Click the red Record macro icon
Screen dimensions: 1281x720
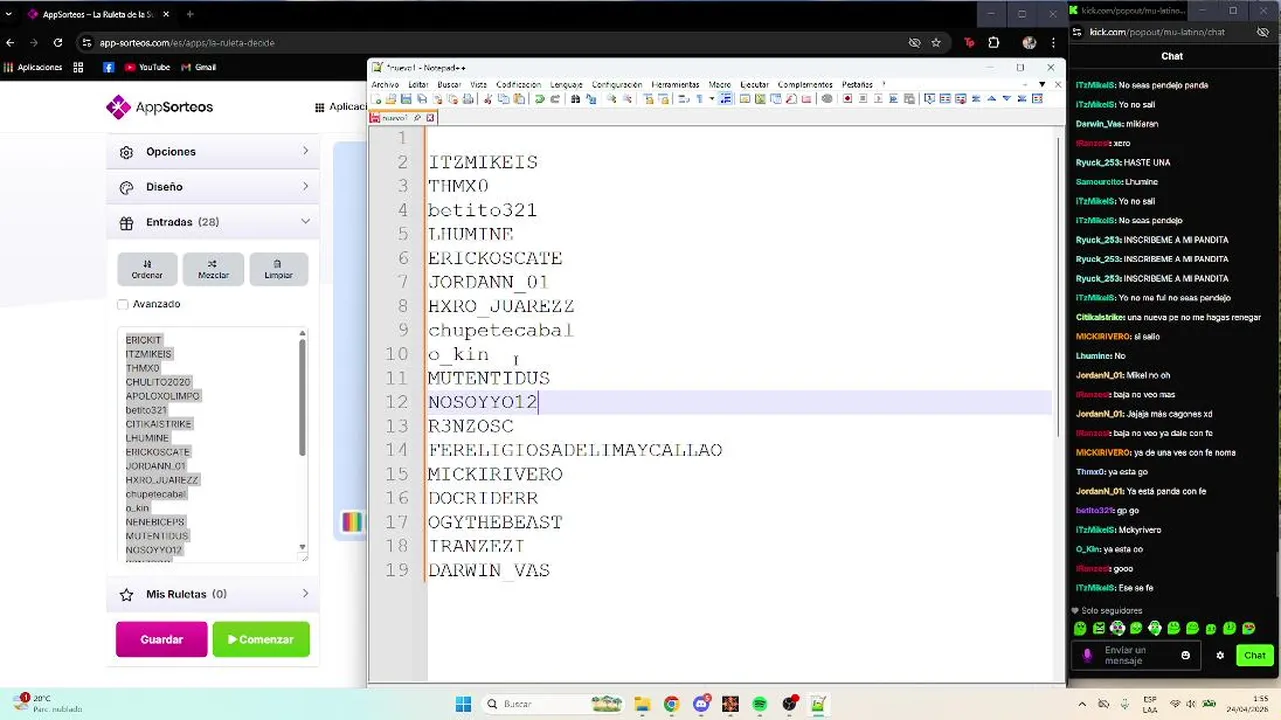(x=847, y=99)
